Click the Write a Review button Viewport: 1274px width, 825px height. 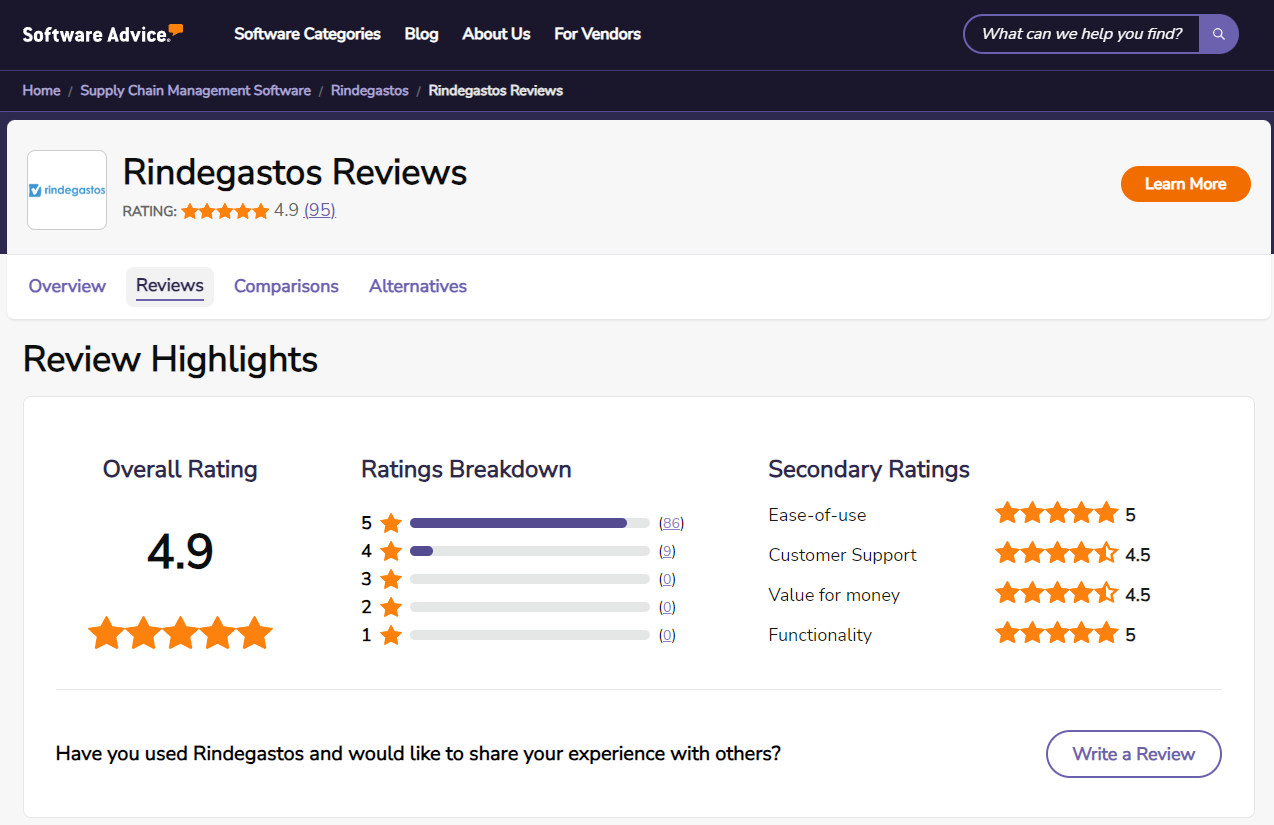tap(1133, 754)
